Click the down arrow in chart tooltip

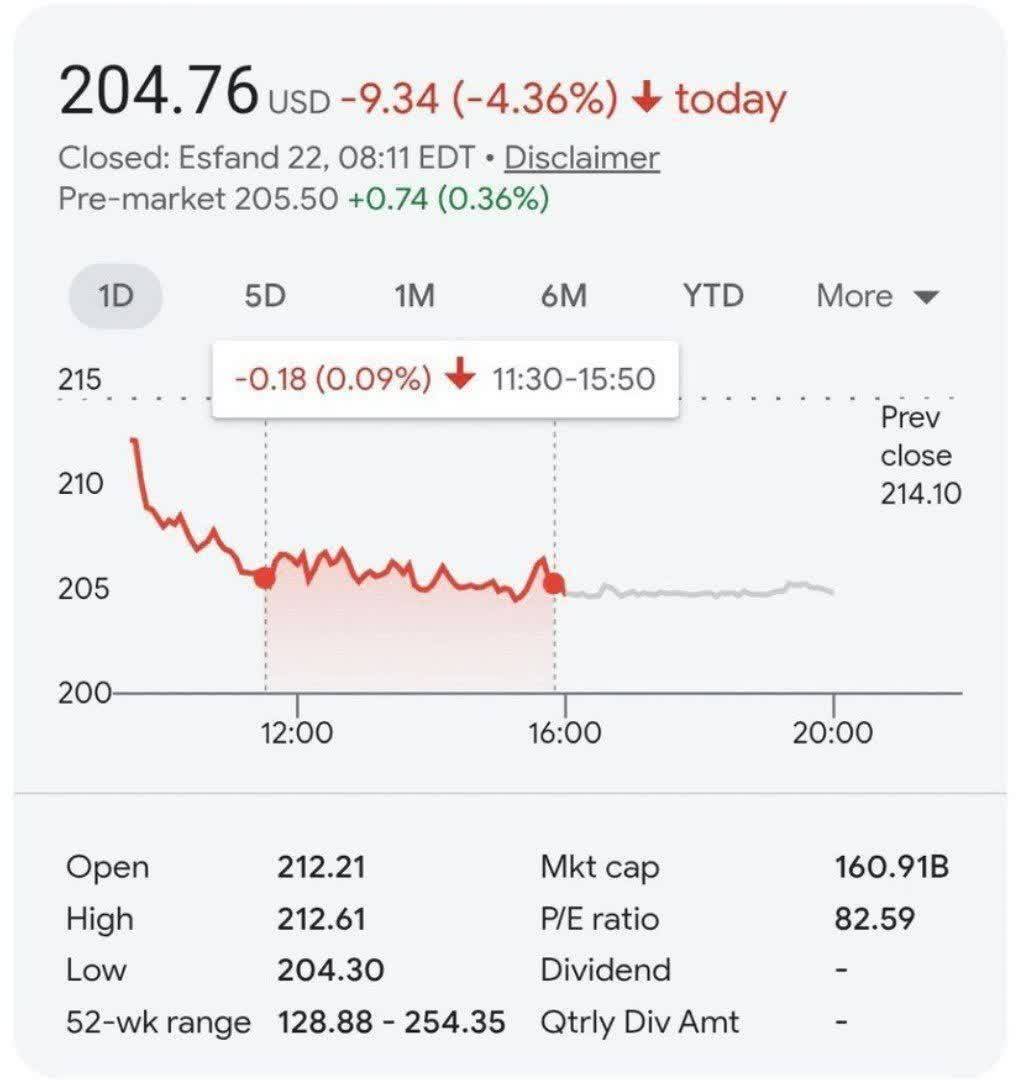point(461,378)
